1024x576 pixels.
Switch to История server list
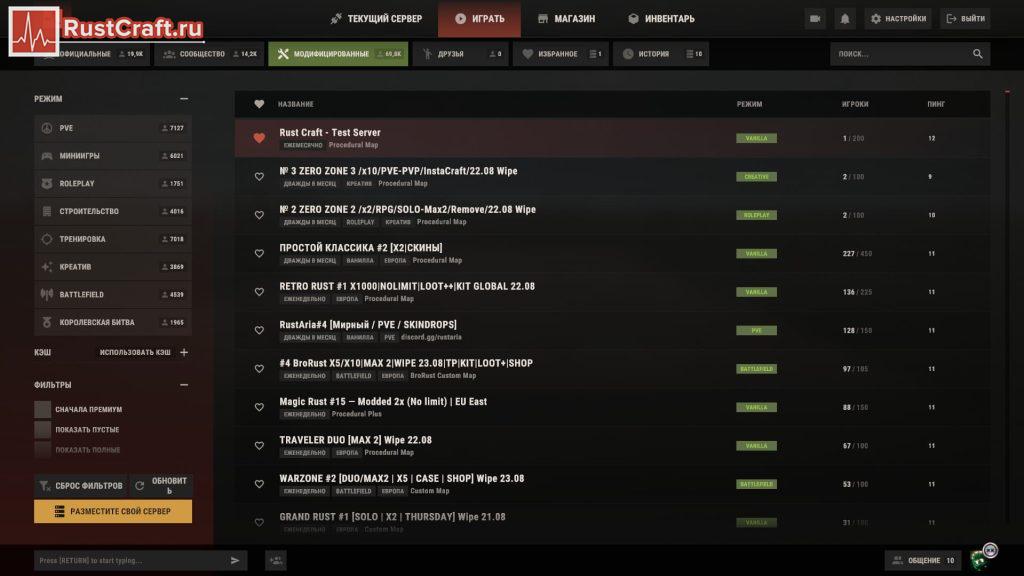tap(661, 54)
